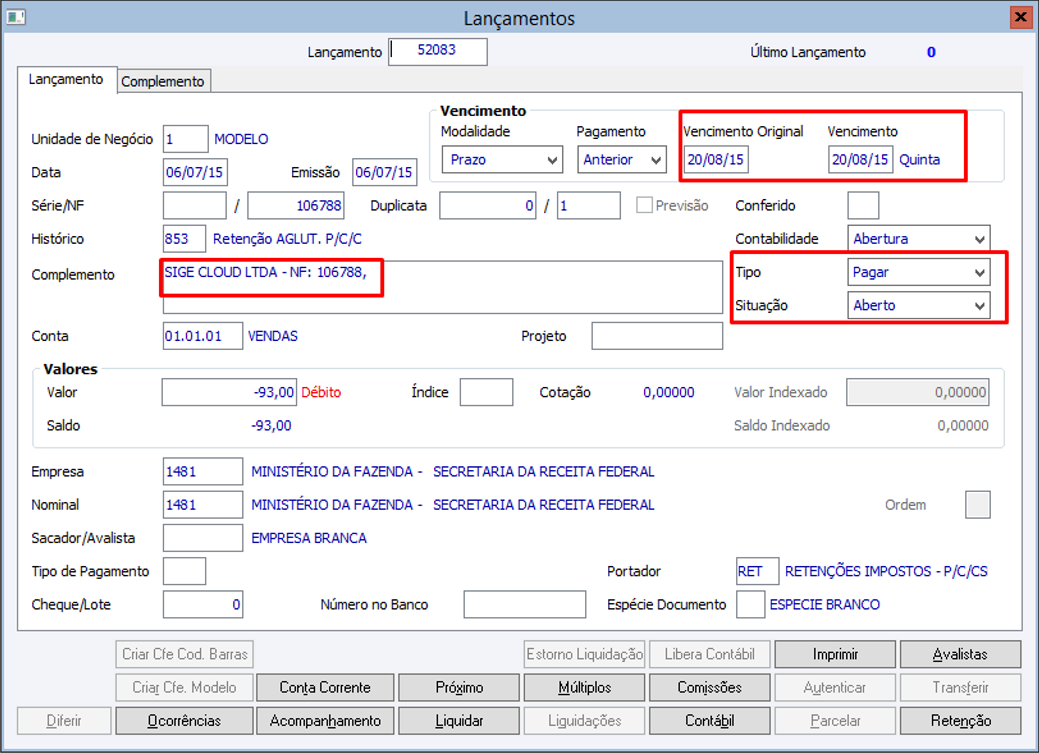Click the disabled Criar Cfe. Modelo button
Viewport: 1039px width, 753px height.
184,687
